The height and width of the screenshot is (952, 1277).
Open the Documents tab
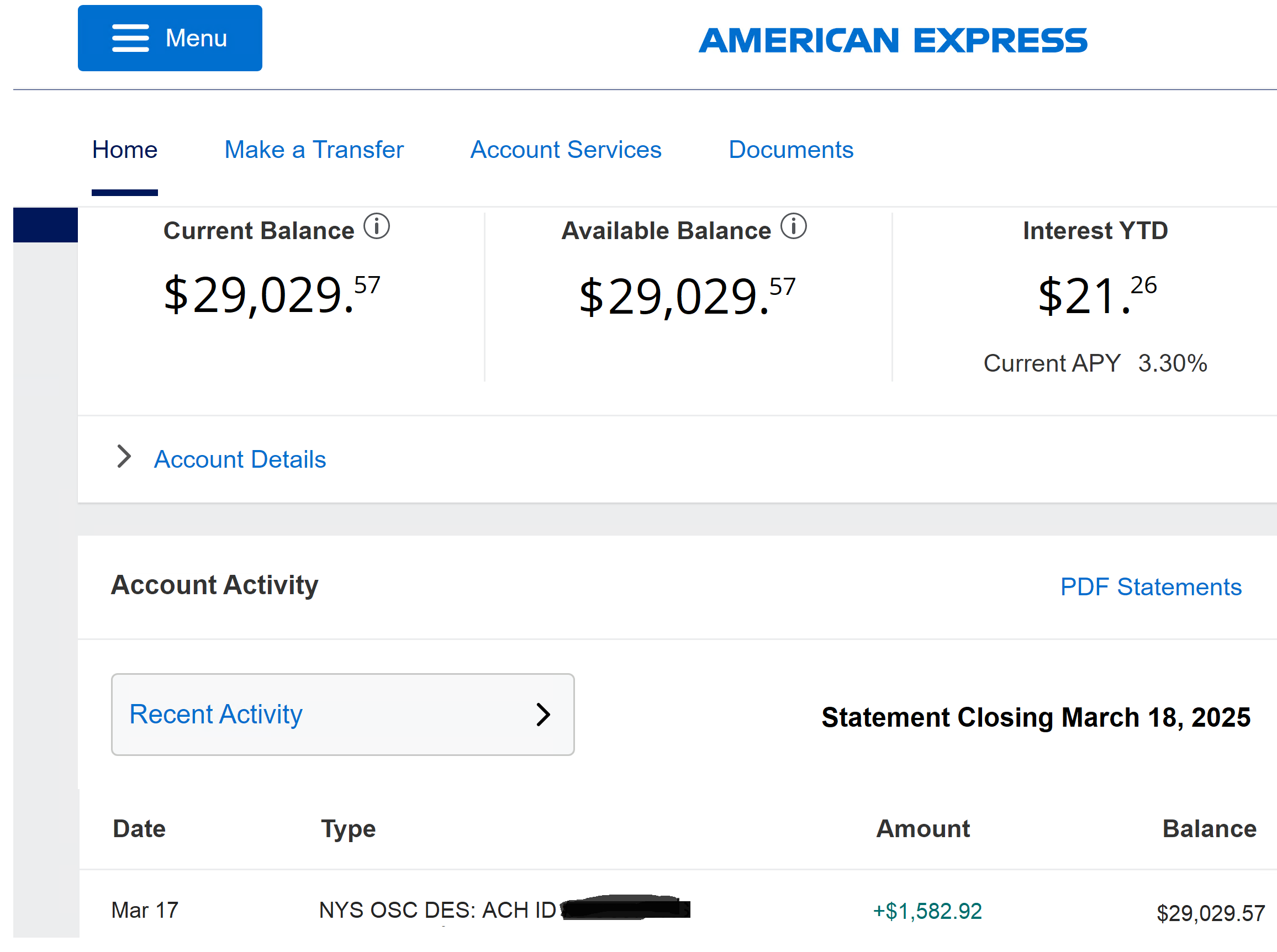[790, 150]
